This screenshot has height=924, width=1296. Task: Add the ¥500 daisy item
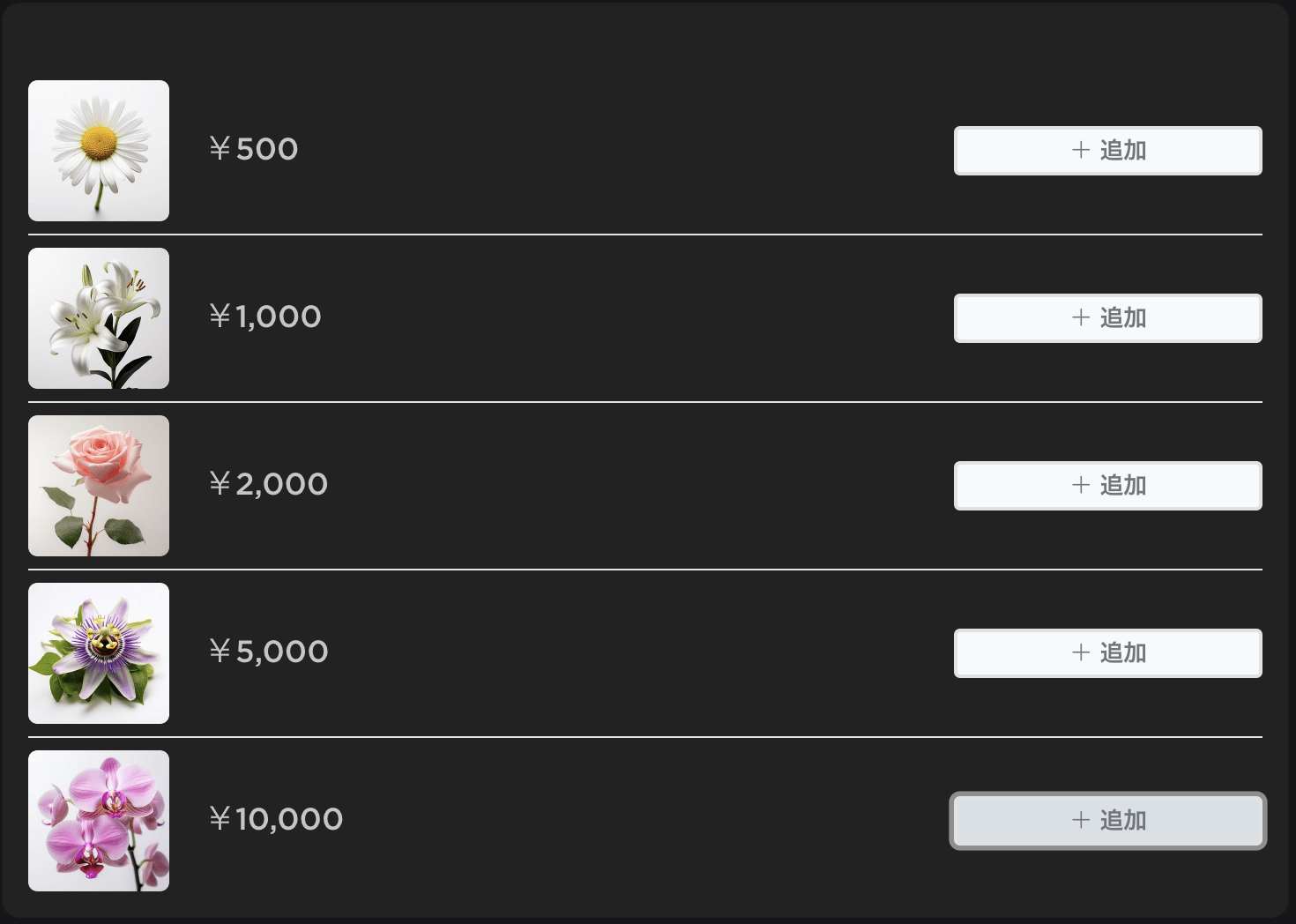(x=1108, y=151)
